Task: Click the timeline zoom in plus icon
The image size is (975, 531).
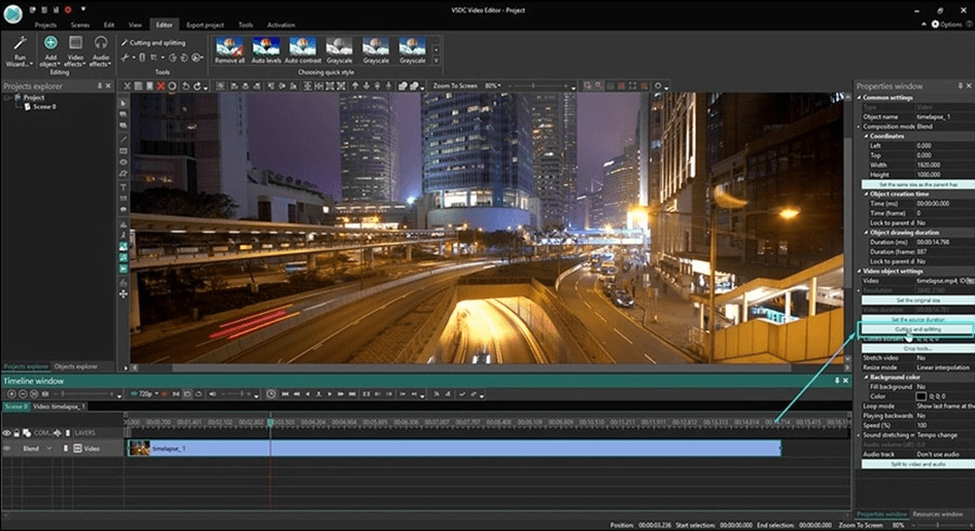Action: pyautogui.click(x=11, y=394)
